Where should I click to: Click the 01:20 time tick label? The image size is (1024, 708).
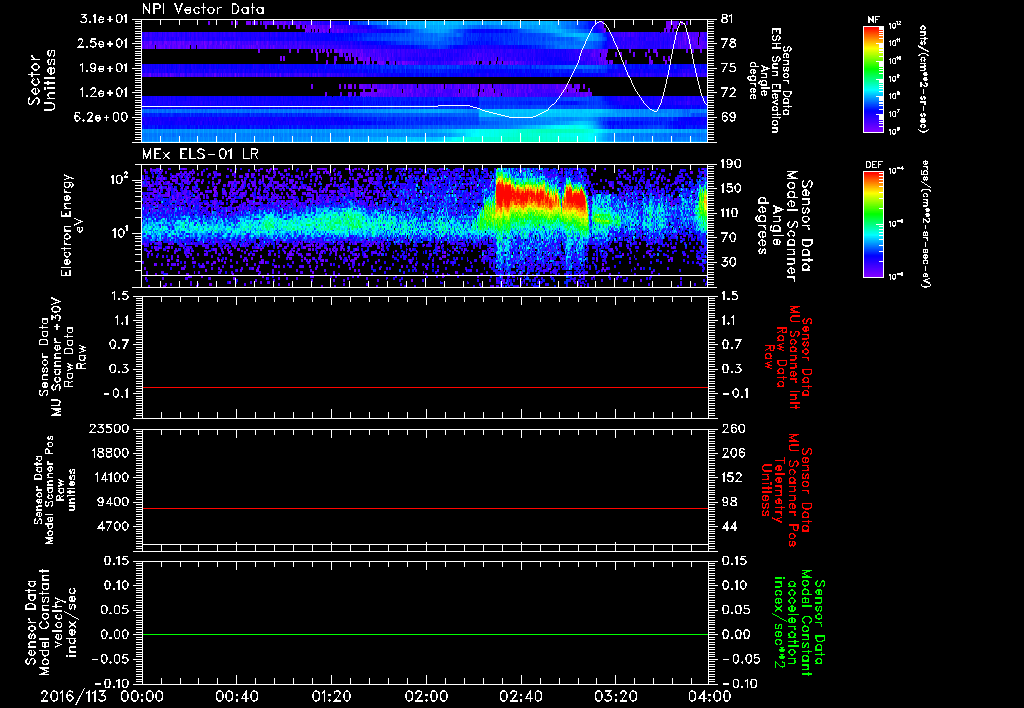point(331,696)
